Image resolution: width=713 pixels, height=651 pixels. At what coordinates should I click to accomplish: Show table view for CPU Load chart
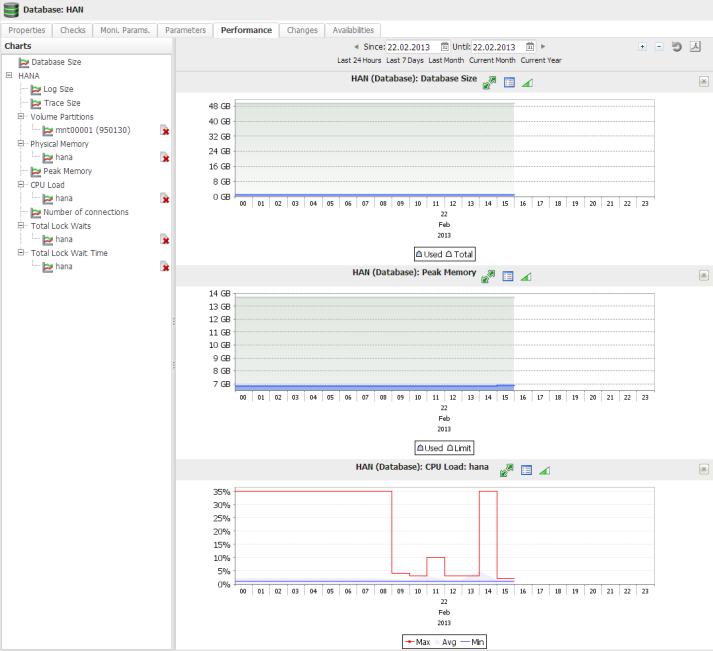pos(527,470)
